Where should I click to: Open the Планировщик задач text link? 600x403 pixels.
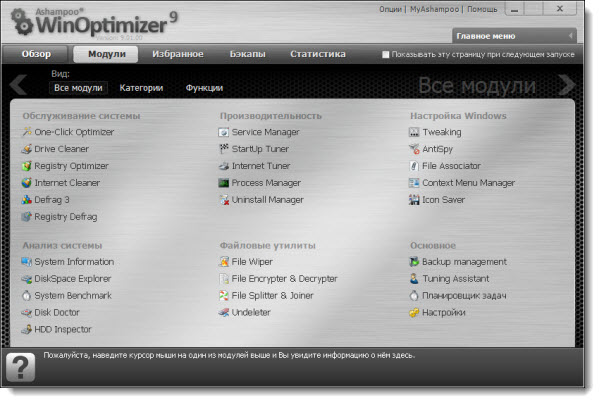pos(464,295)
